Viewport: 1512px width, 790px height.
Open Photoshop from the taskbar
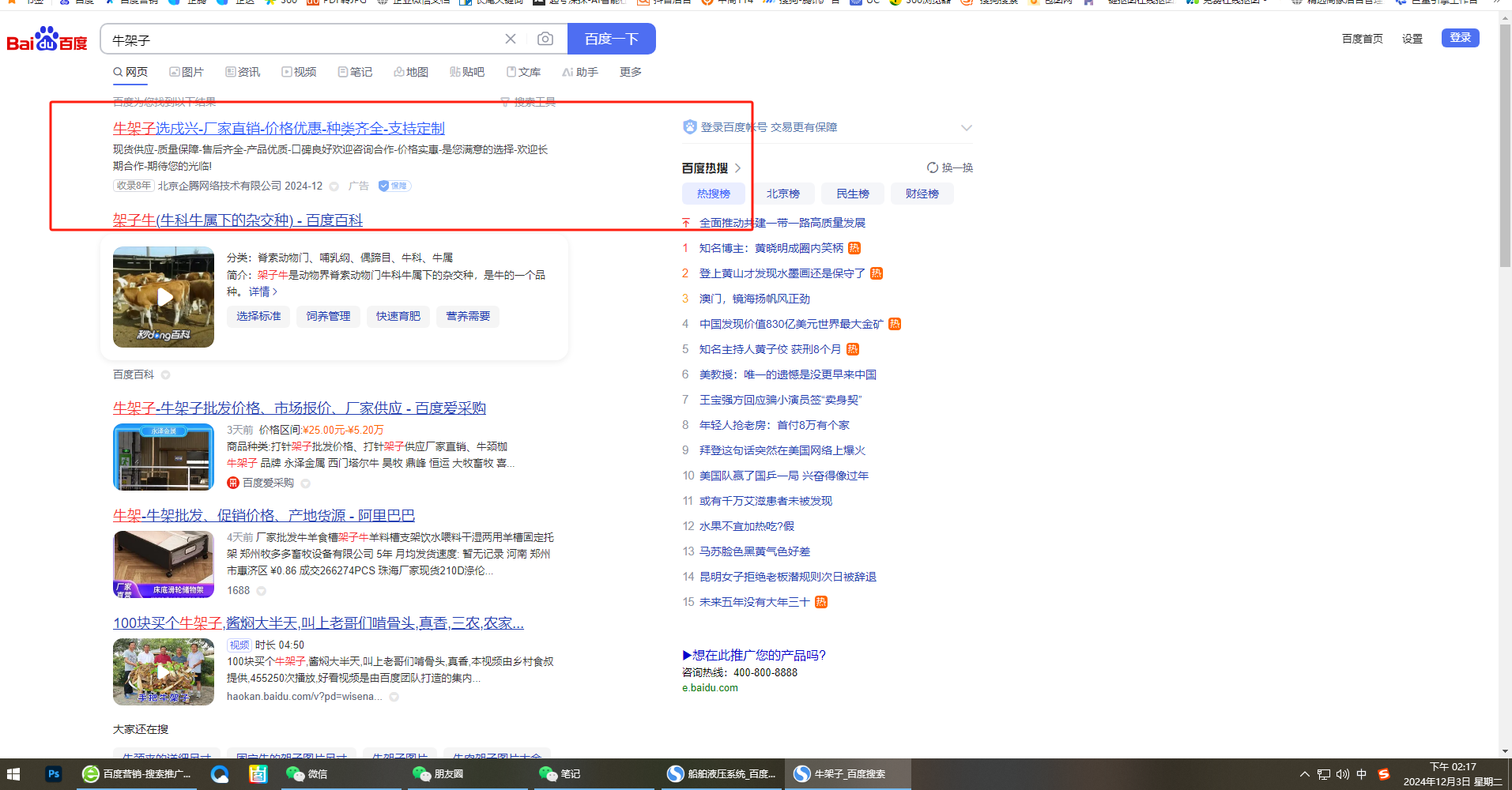point(54,774)
